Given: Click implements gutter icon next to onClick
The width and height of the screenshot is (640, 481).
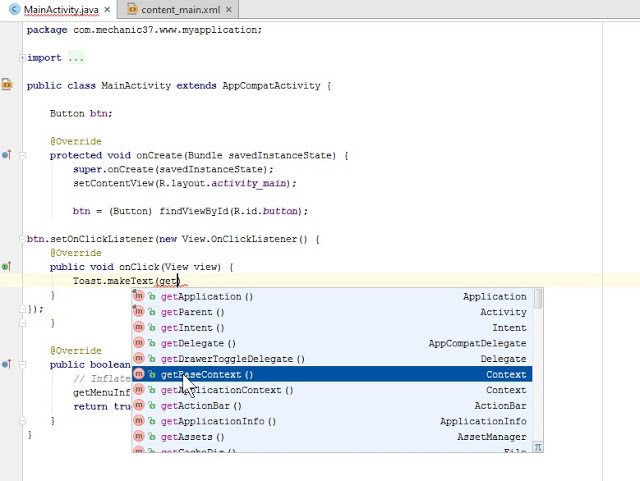Looking at the screenshot, I should [7, 266].
